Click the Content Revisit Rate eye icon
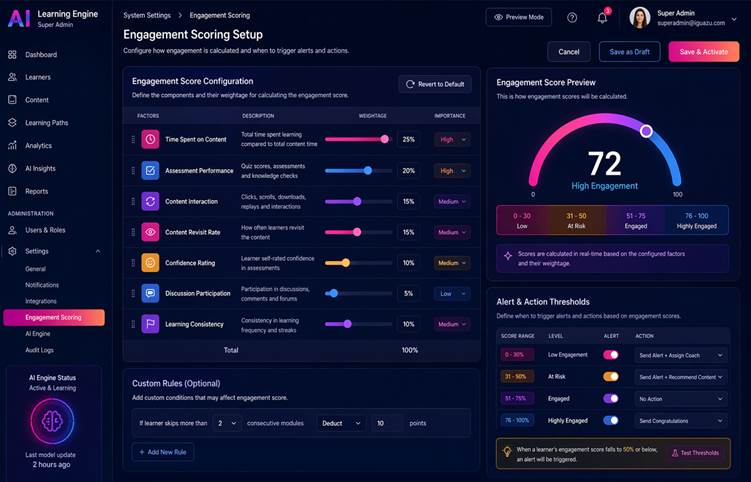 click(x=150, y=232)
